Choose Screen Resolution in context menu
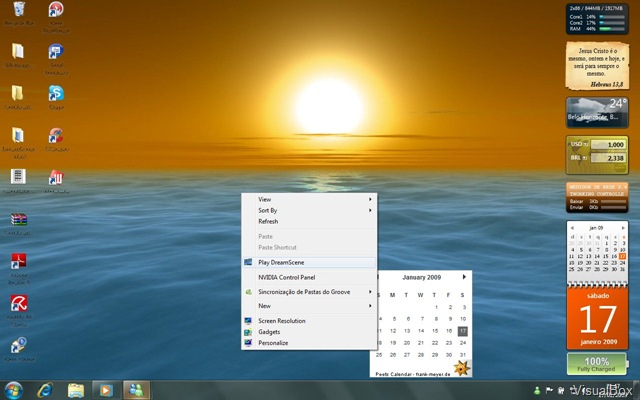 pyautogui.click(x=309, y=321)
